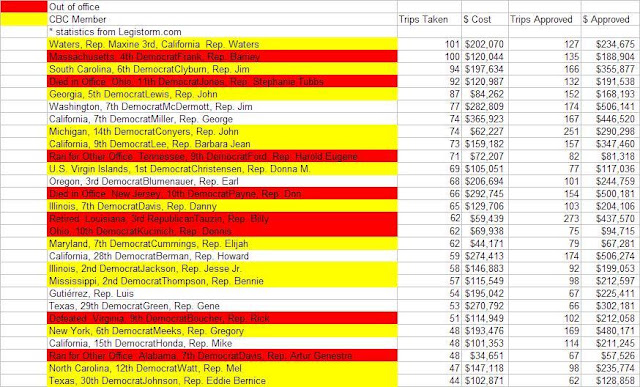Click the 'CBC Member' legend label
640x387 pixels.
pos(78,19)
